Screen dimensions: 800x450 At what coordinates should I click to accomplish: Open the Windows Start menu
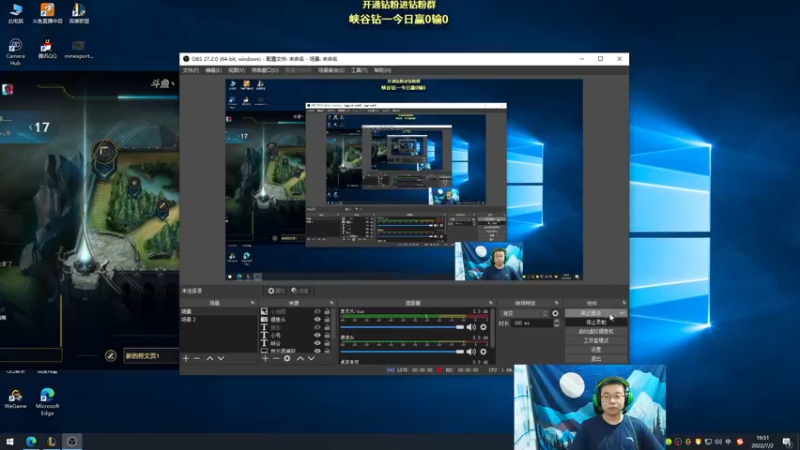click(10, 441)
